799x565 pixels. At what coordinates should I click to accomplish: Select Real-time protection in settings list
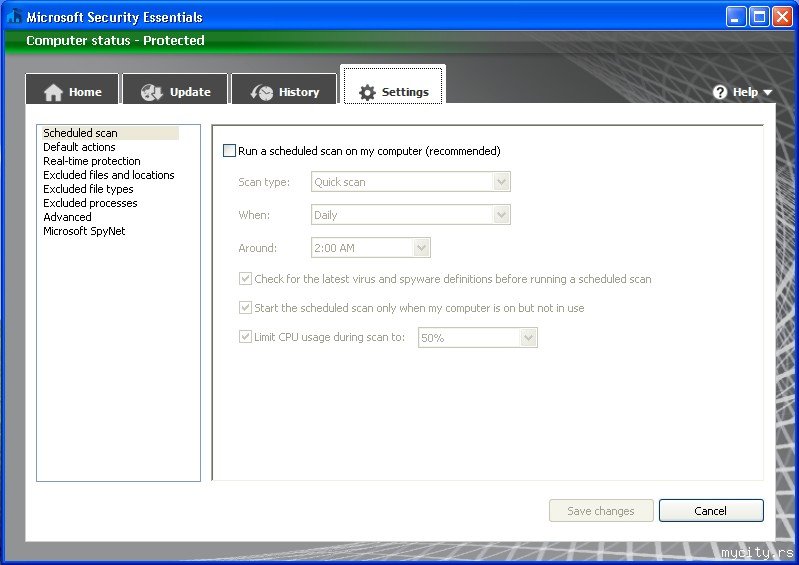pyautogui.click(x=92, y=161)
